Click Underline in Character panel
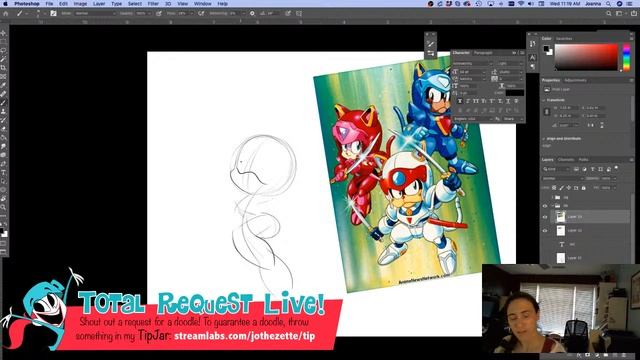The image size is (640, 360). [508, 101]
